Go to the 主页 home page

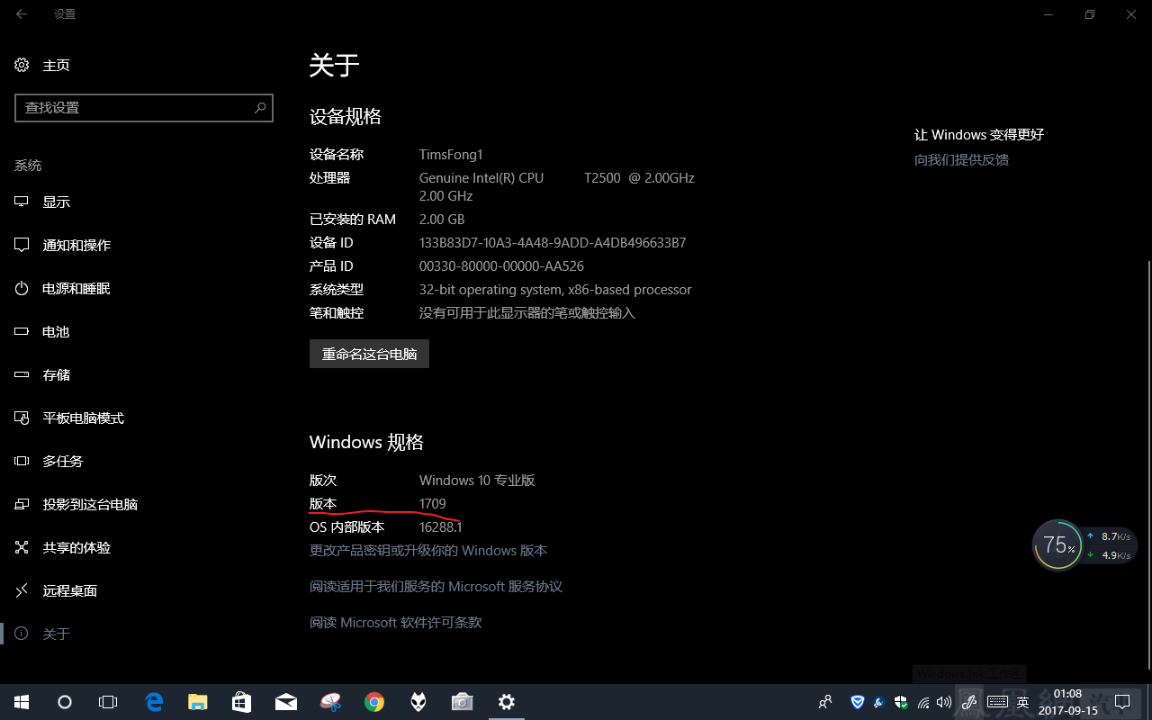55,65
